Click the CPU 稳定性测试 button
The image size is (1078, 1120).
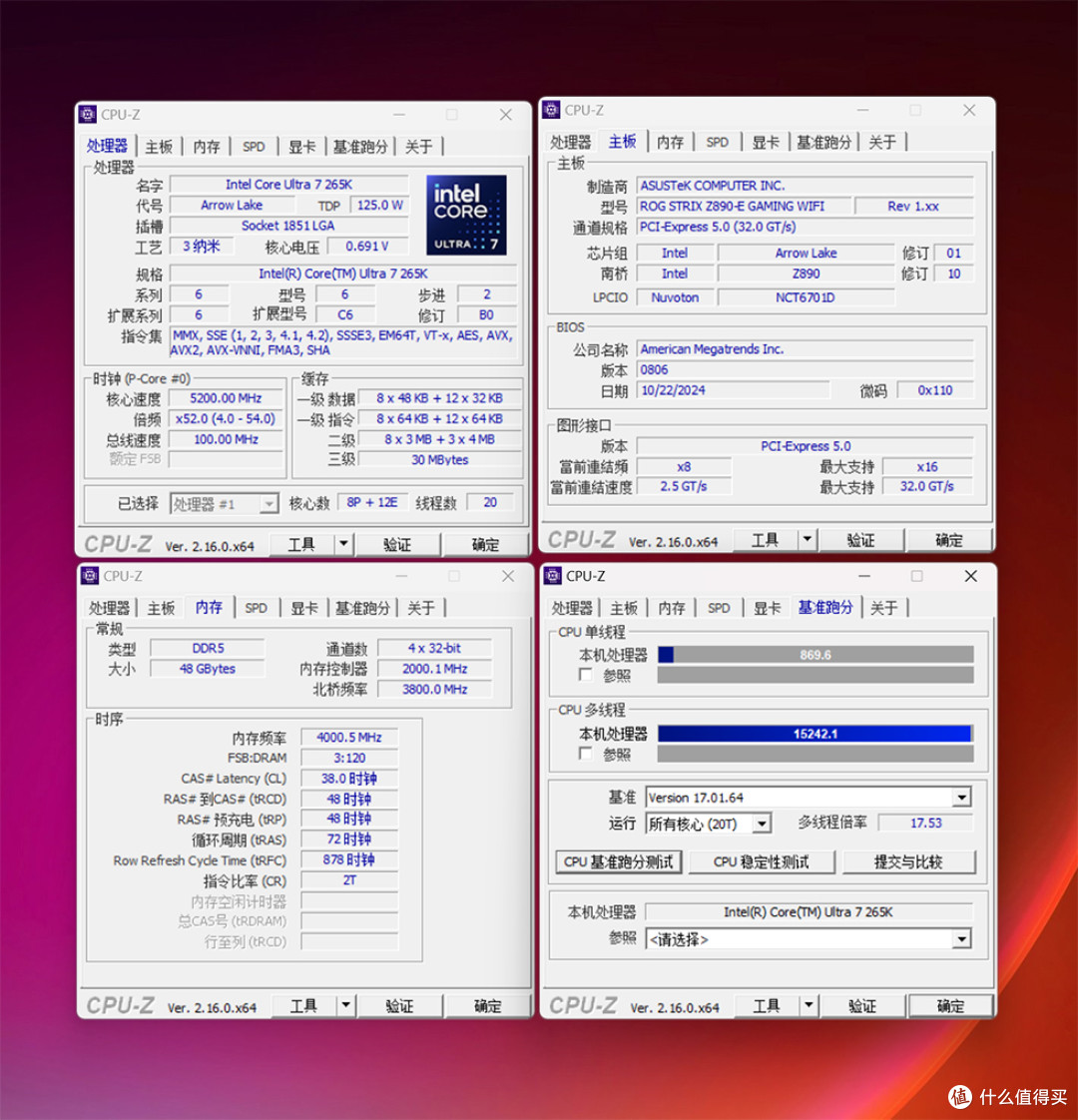coord(762,862)
